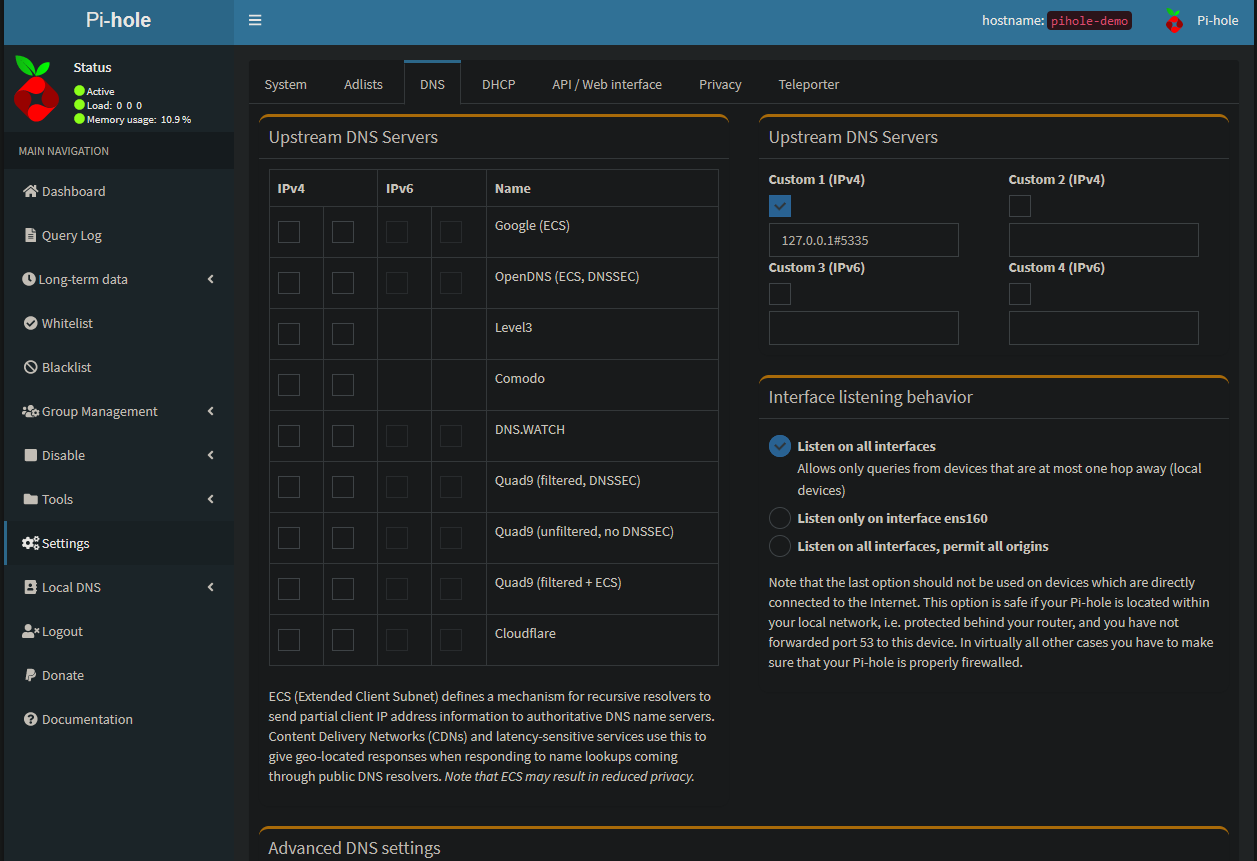Click the Custom 2 (IPv4) address field
The height and width of the screenshot is (861, 1257).
1104,240
